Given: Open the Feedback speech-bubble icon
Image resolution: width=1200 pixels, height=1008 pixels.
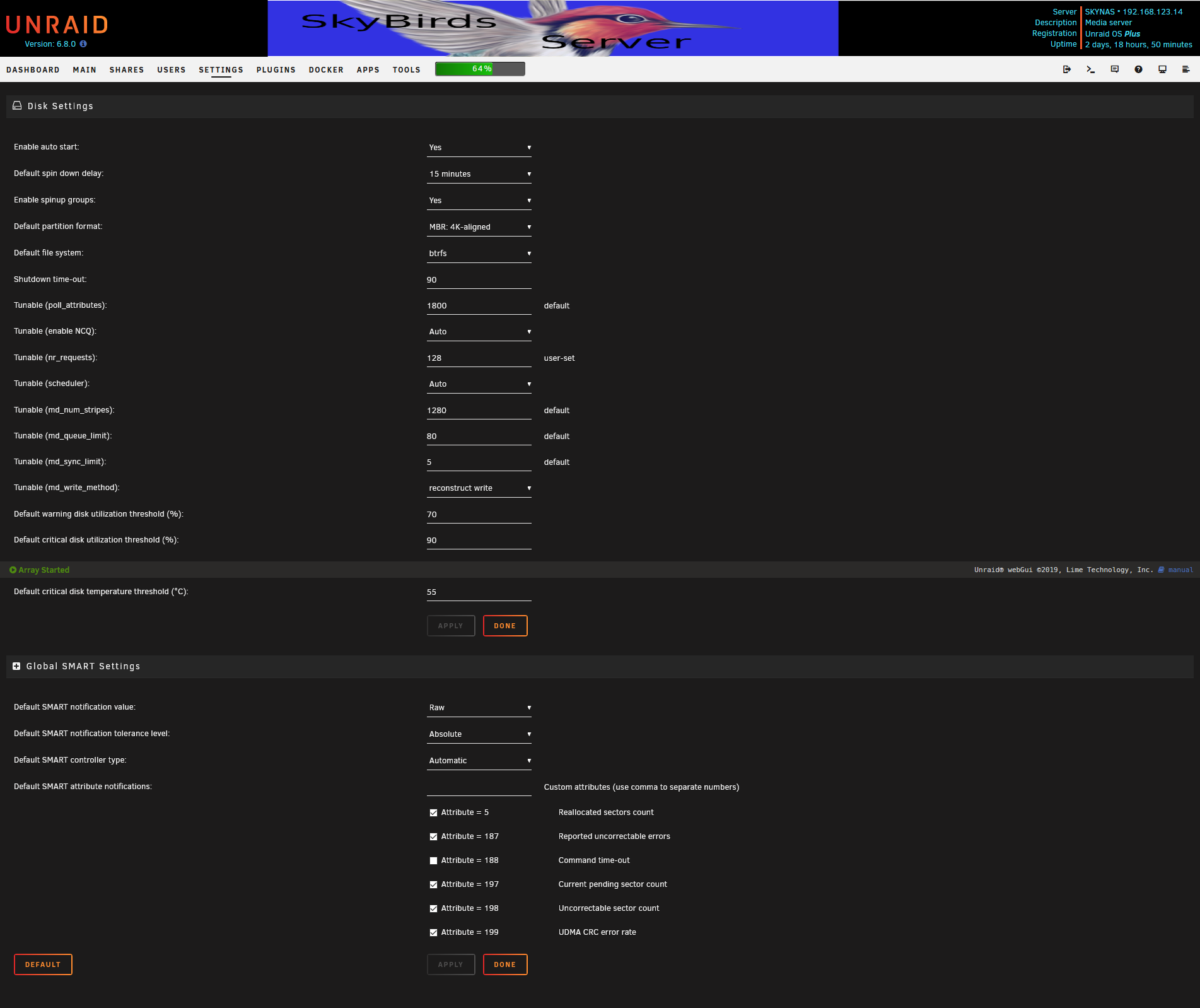Looking at the screenshot, I should tap(1115, 69).
